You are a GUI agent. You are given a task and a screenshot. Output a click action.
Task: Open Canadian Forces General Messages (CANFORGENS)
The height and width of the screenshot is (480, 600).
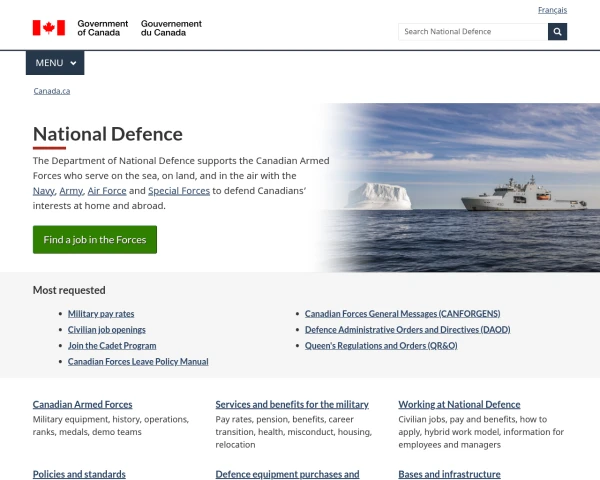(x=403, y=314)
